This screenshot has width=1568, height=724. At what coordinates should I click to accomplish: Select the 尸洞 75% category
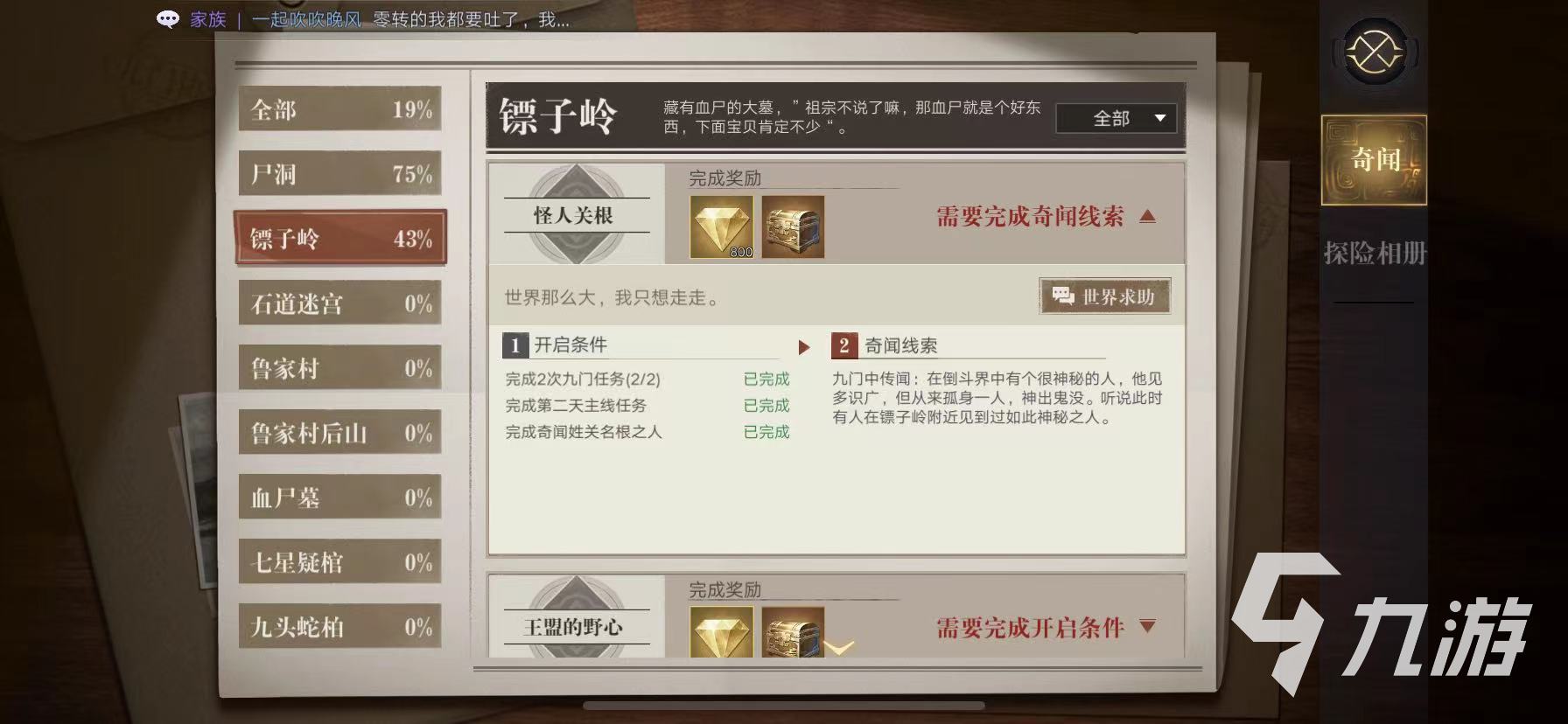339,174
